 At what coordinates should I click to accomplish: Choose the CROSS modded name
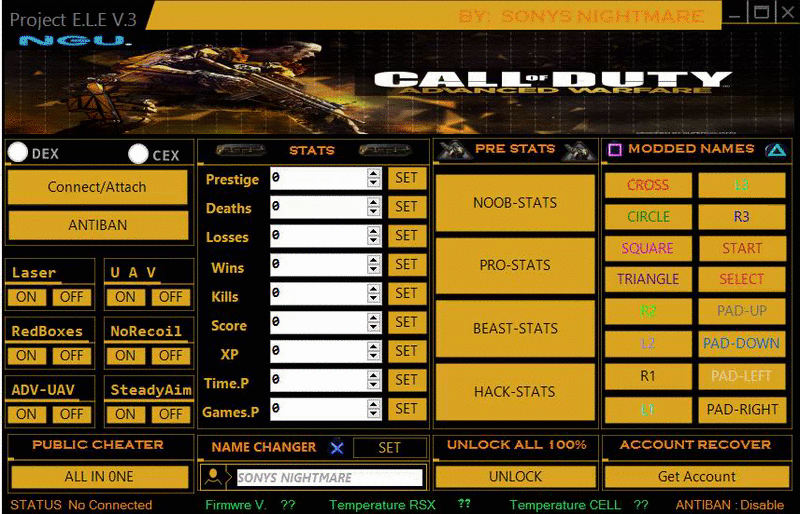click(648, 185)
